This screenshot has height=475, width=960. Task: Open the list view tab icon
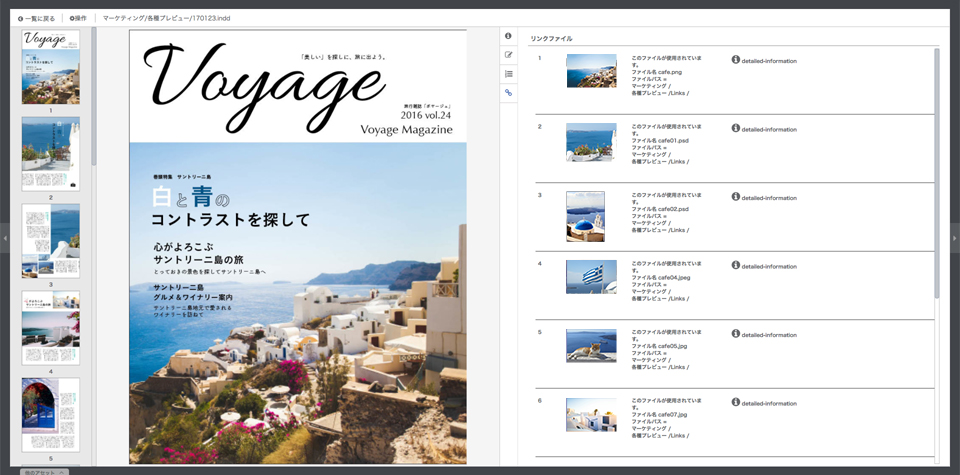pos(508,74)
